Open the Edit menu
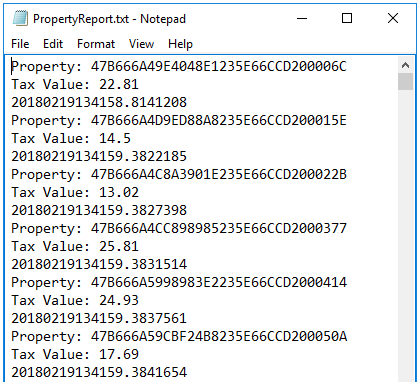Viewport: 420px width, 382px height. (53, 44)
